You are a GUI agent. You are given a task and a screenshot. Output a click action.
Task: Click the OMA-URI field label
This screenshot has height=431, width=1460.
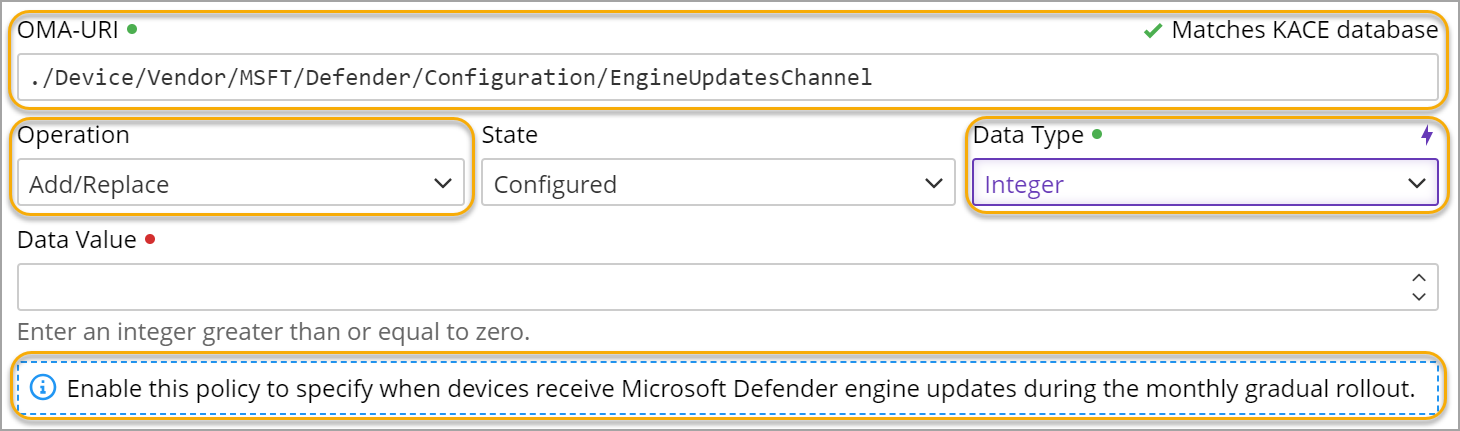68,30
